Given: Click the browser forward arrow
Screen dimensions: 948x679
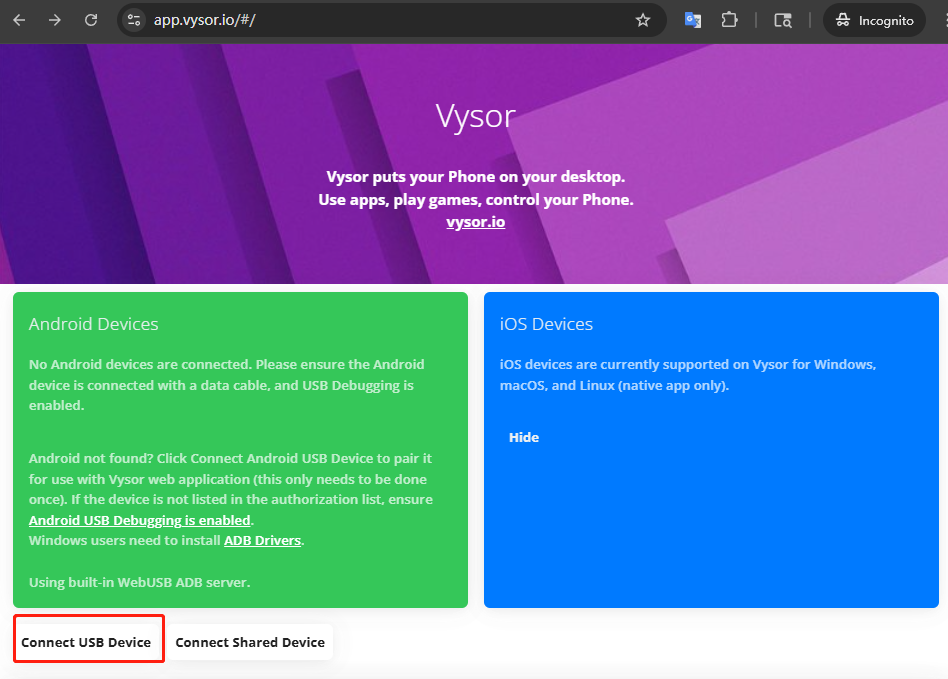Looking at the screenshot, I should [x=55, y=20].
